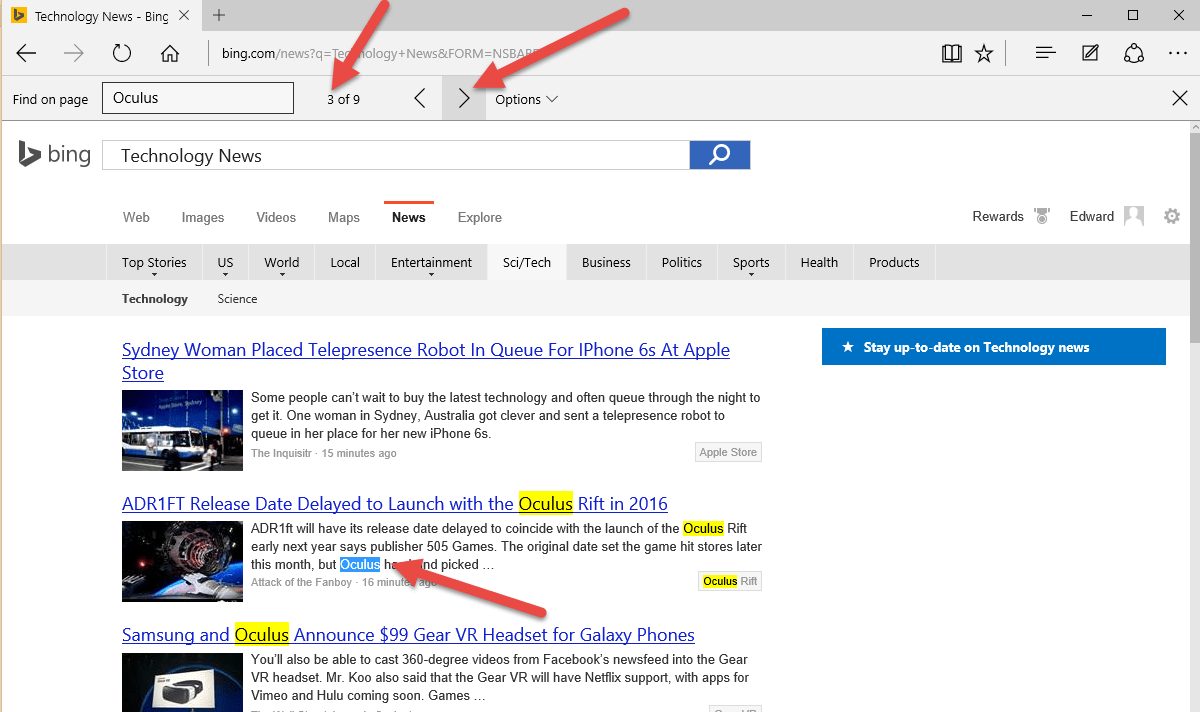Viewport: 1200px width, 712px height.
Task: Click the Edward account name
Action: [1092, 216]
